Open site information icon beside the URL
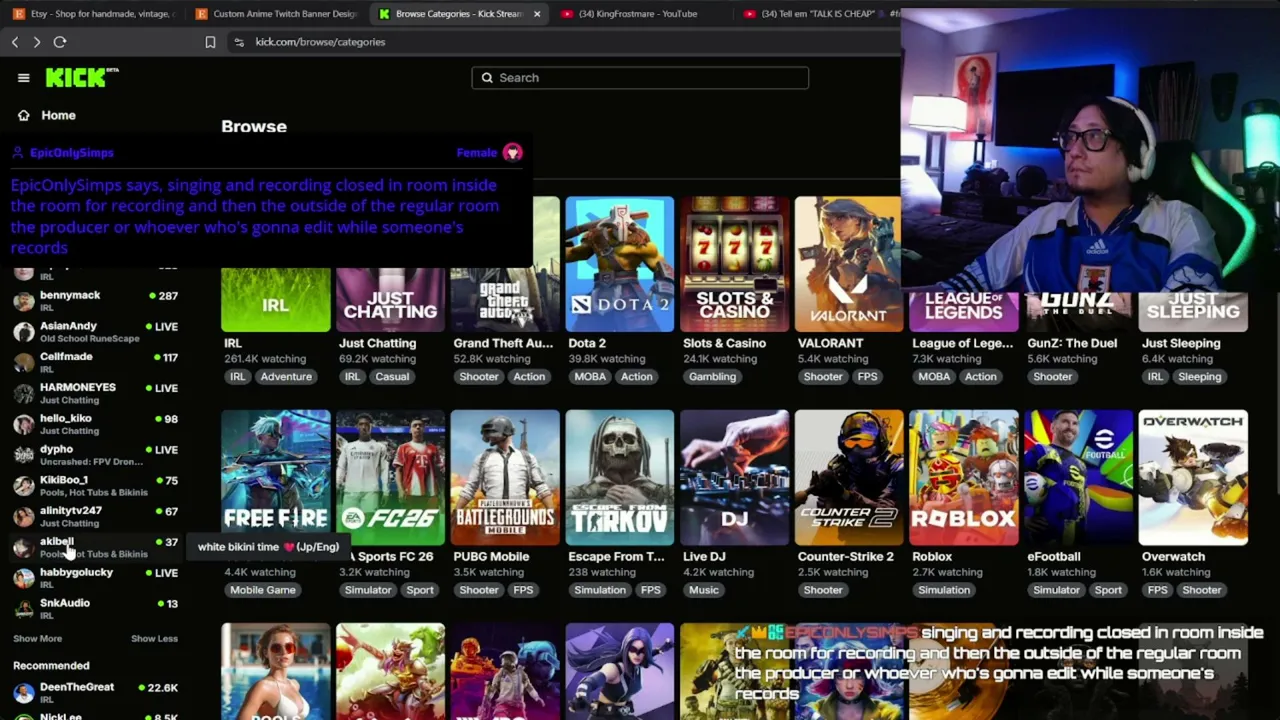 (x=238, y=42)
